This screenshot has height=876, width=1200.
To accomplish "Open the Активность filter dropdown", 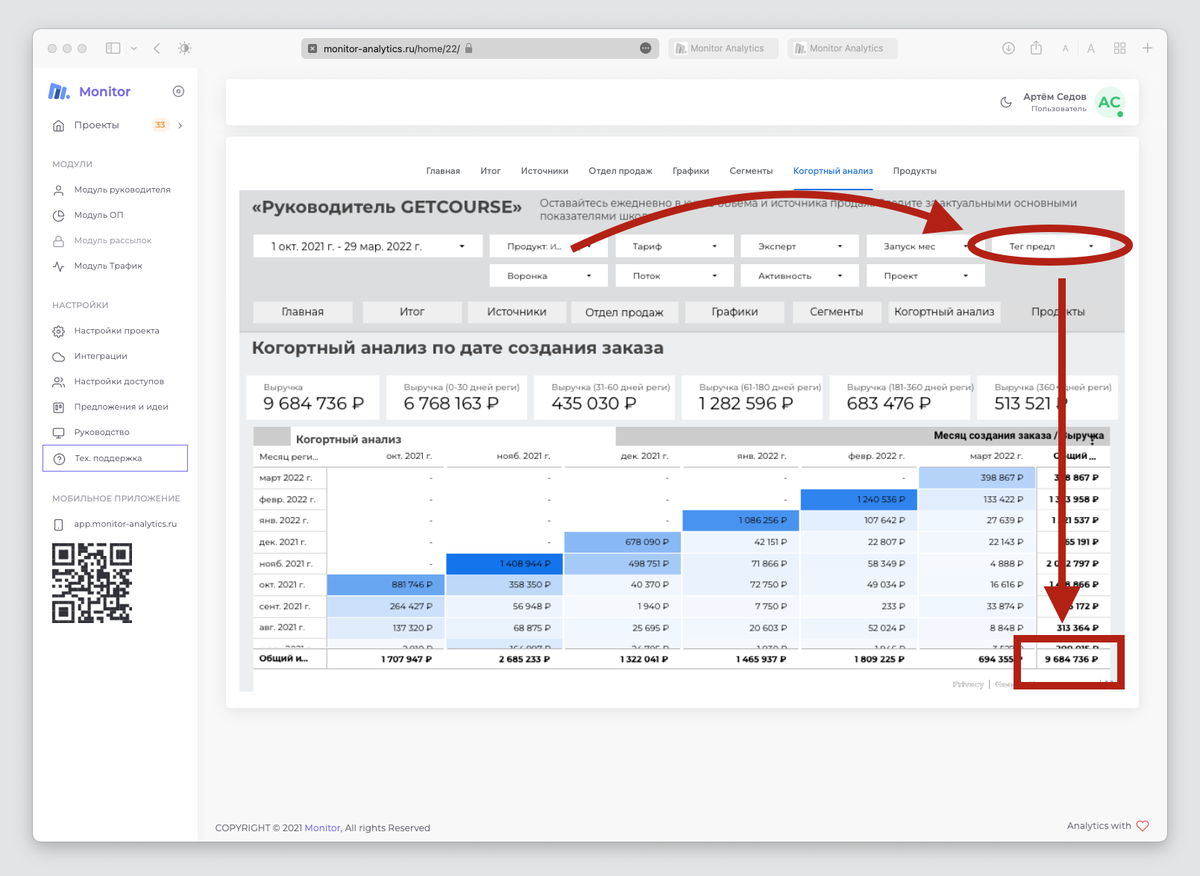I will click(801, 275).
